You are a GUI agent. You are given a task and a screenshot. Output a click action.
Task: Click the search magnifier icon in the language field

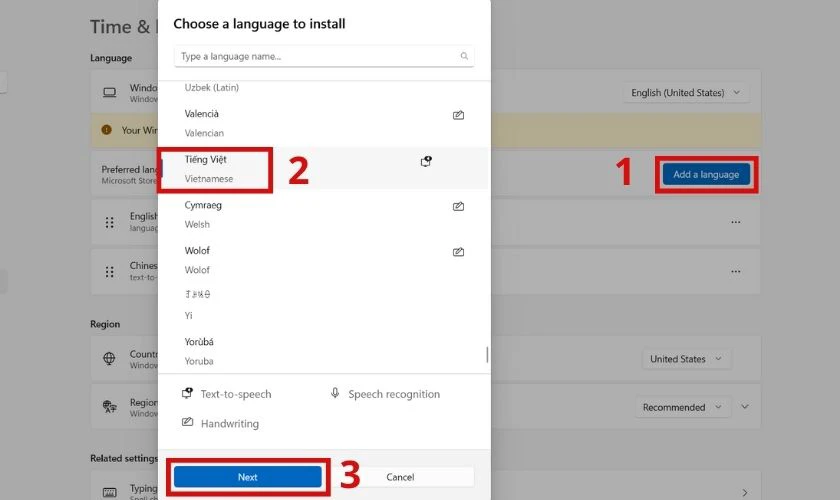coord(464,56)
